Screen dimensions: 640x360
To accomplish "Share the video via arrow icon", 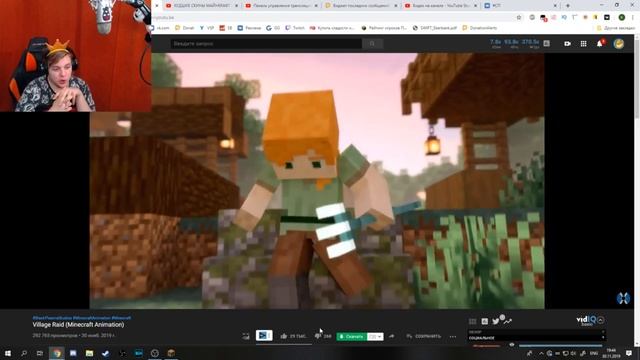I will click(391, 336).
